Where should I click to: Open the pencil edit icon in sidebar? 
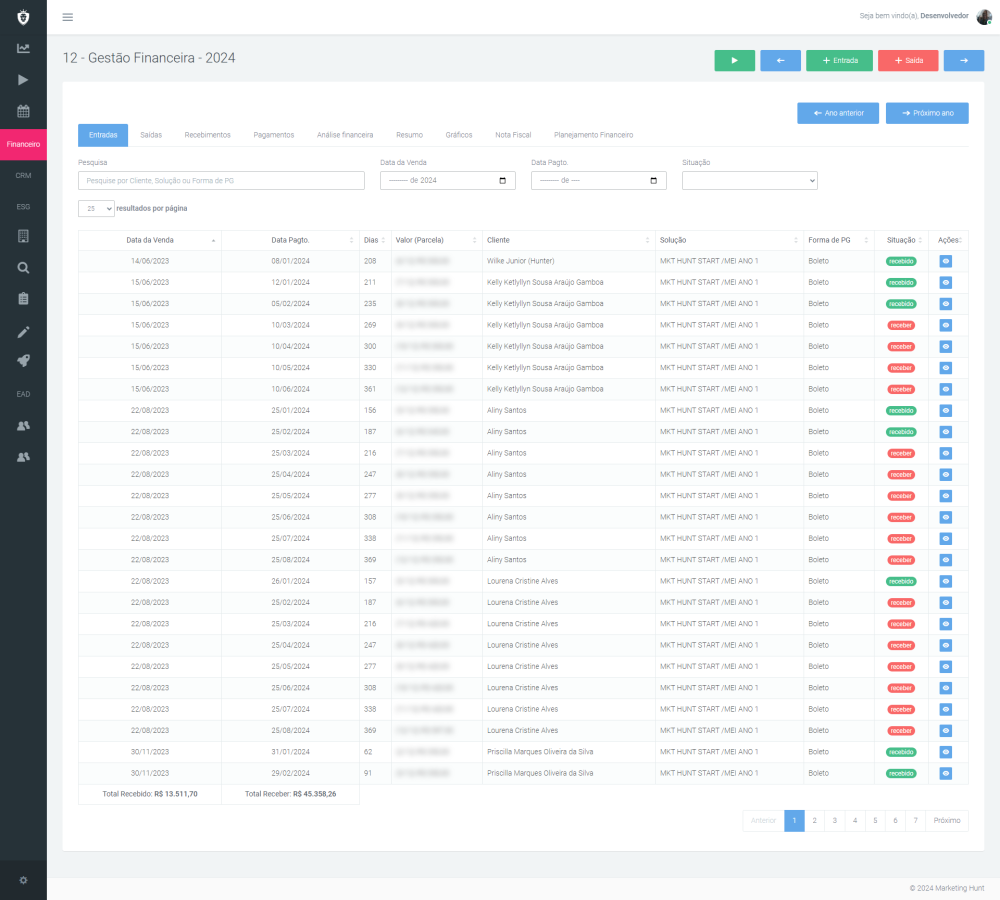(23, 331)
